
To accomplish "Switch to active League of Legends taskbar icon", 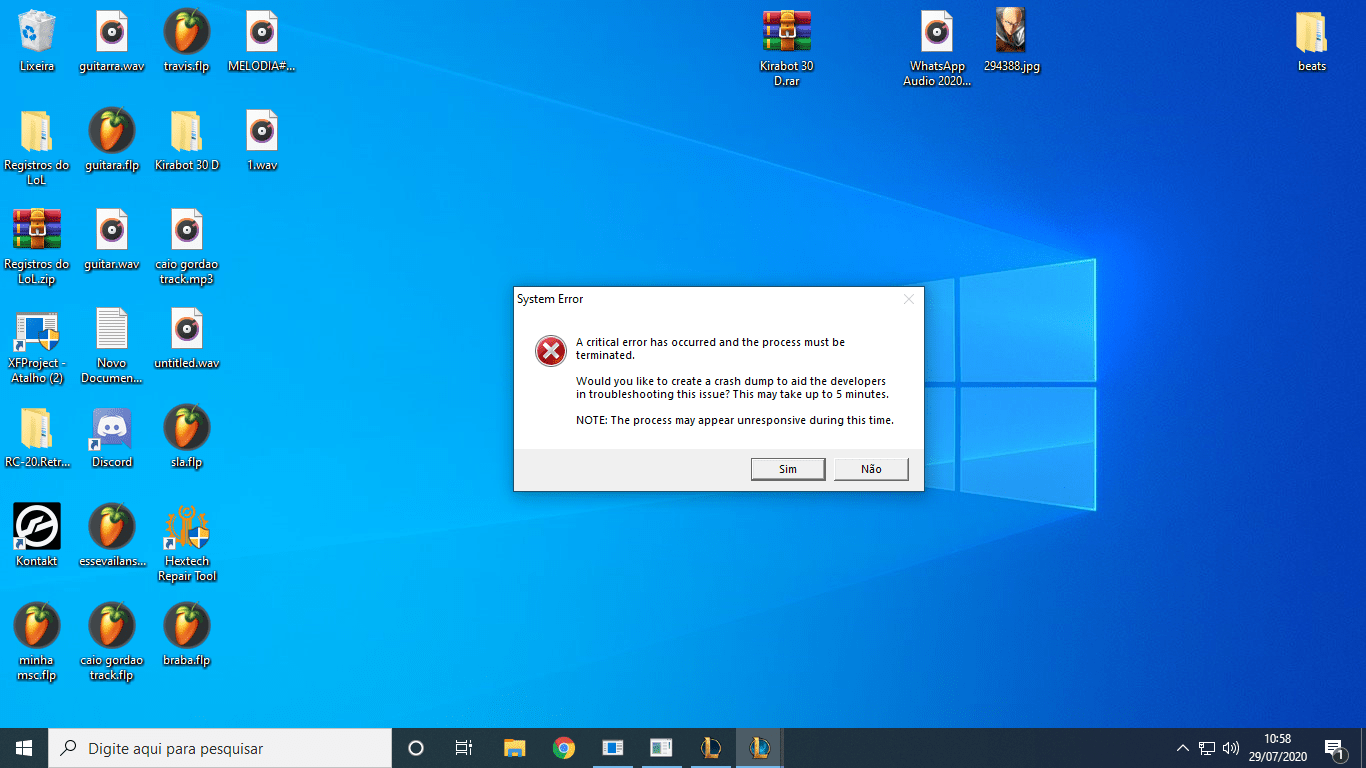I will coord(759,748).
